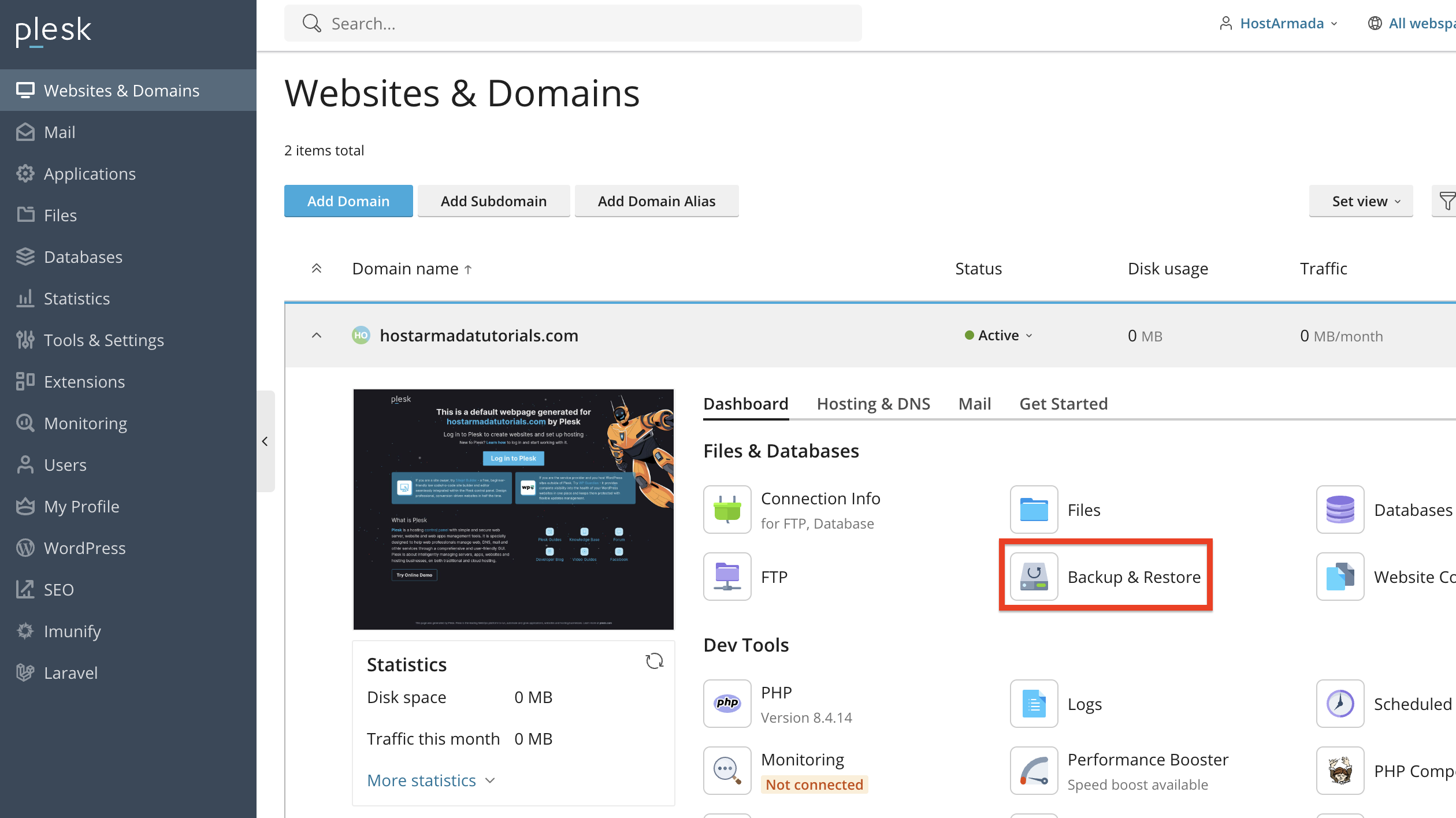Open the Connection Info link
1456x818 pixels.
(x=820, y=499)
